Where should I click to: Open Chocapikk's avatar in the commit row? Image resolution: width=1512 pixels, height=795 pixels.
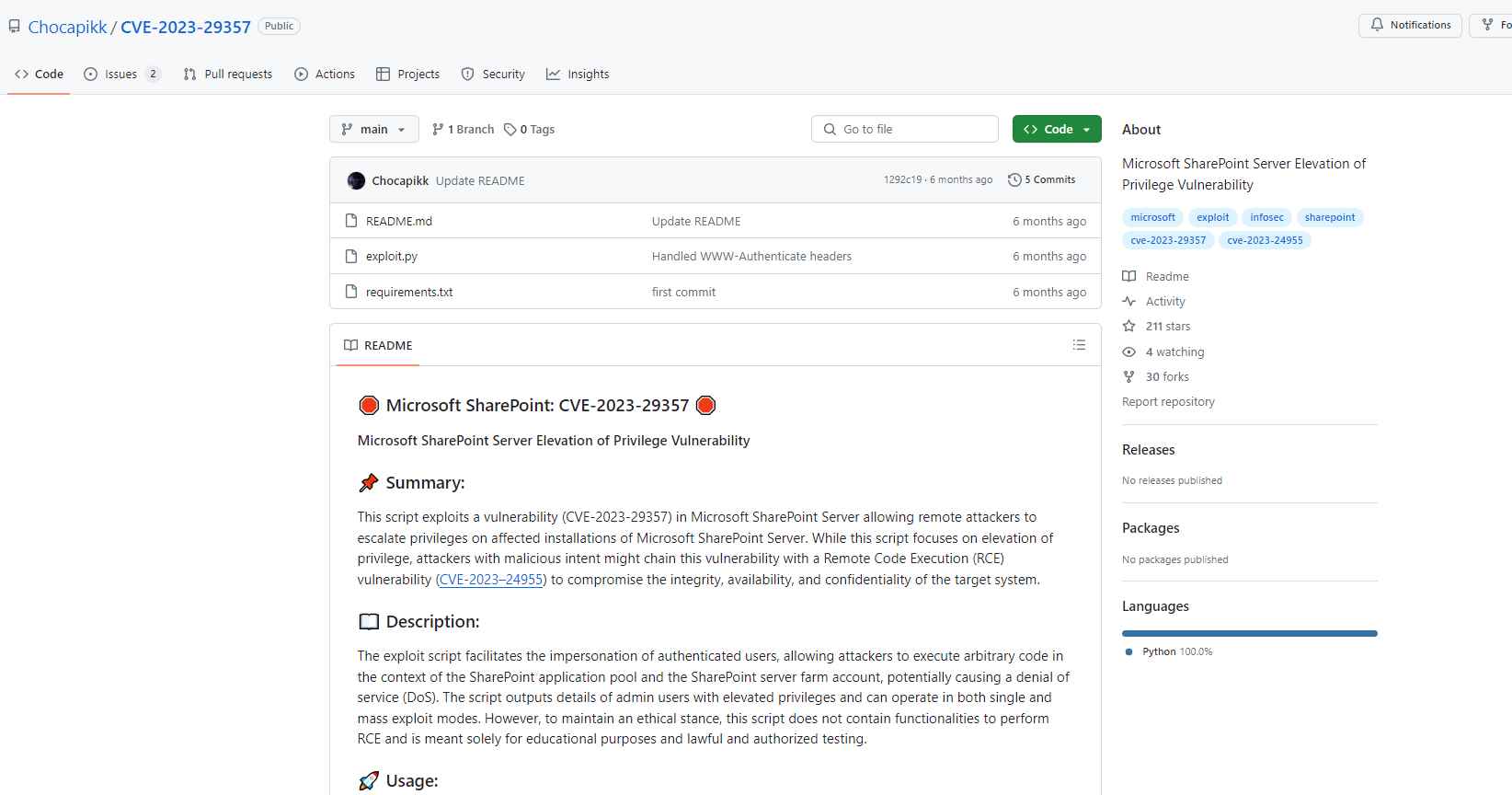coord(356,180)
